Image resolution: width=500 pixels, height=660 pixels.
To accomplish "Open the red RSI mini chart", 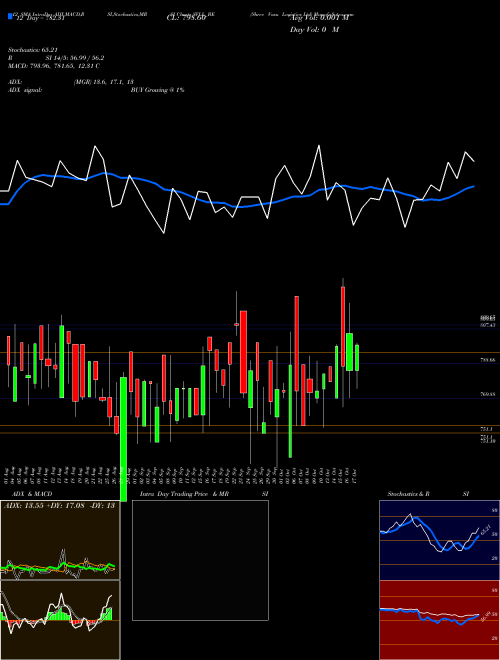I will (x=439, y=620).
